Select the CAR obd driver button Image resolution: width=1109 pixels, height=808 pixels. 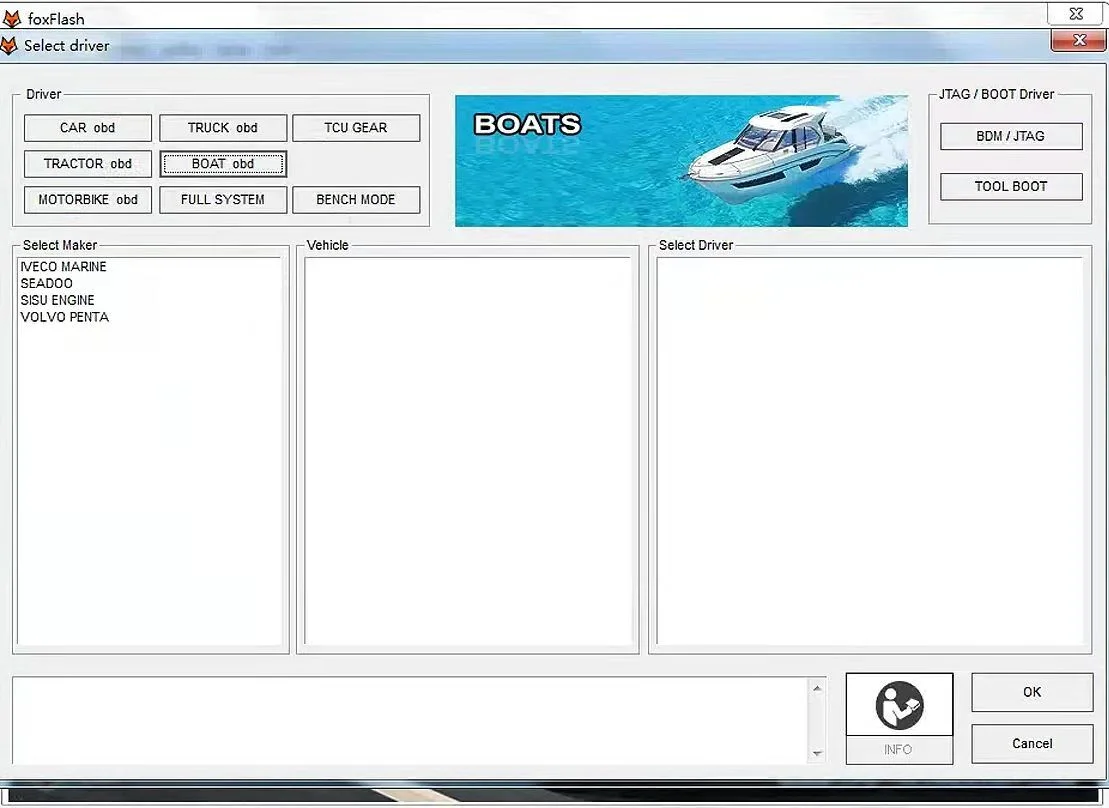point(88,128)
